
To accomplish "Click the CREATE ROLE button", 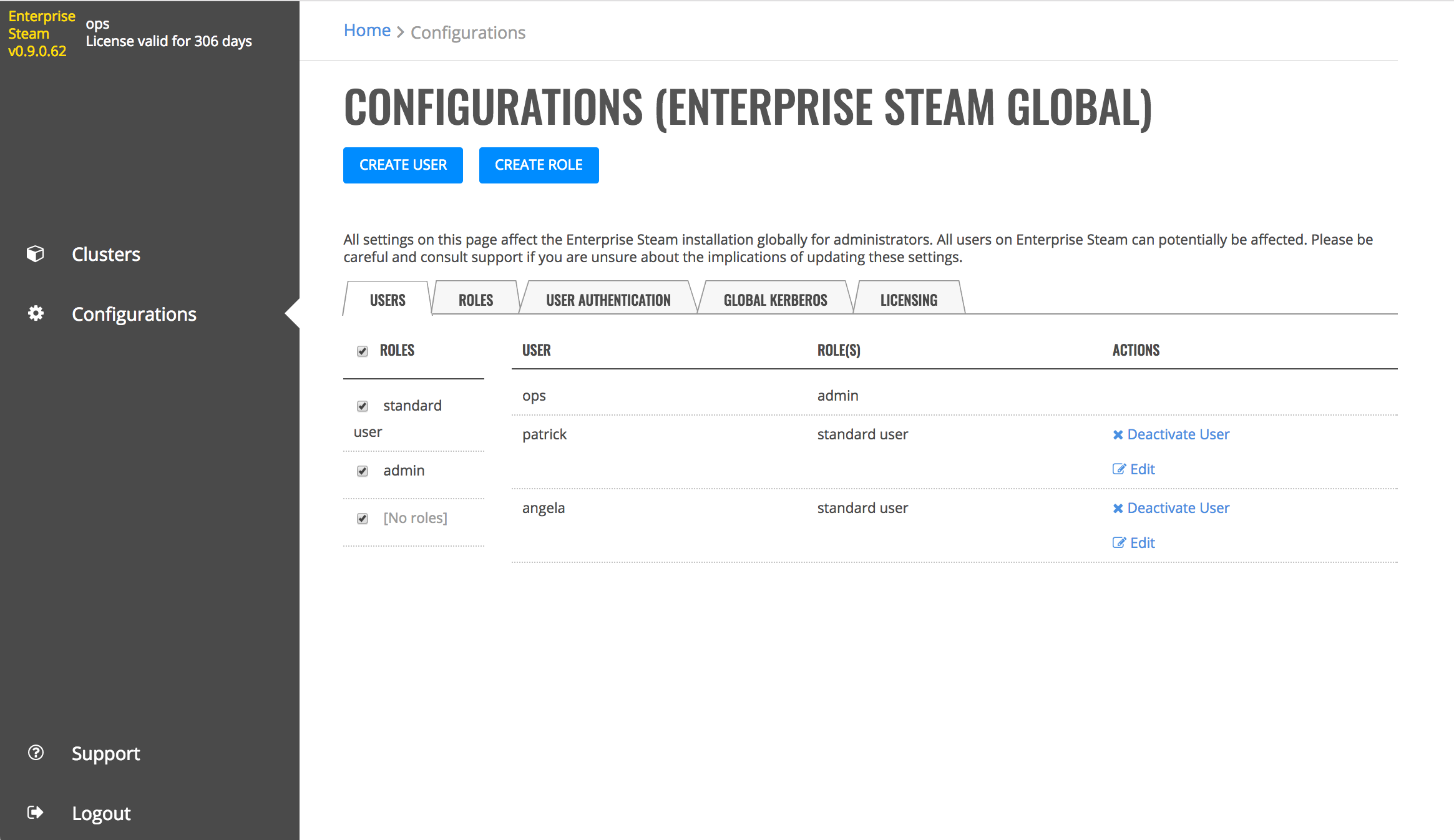I will (x=539, y=165).
